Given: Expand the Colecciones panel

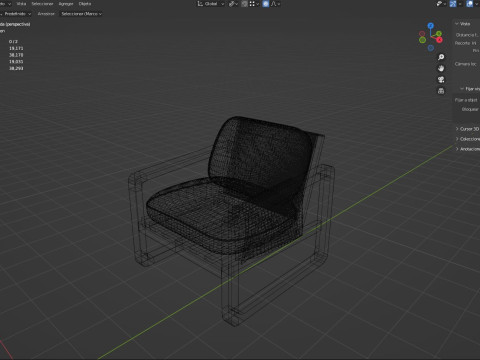Looking at the screenshot, I should click(467, 139).
